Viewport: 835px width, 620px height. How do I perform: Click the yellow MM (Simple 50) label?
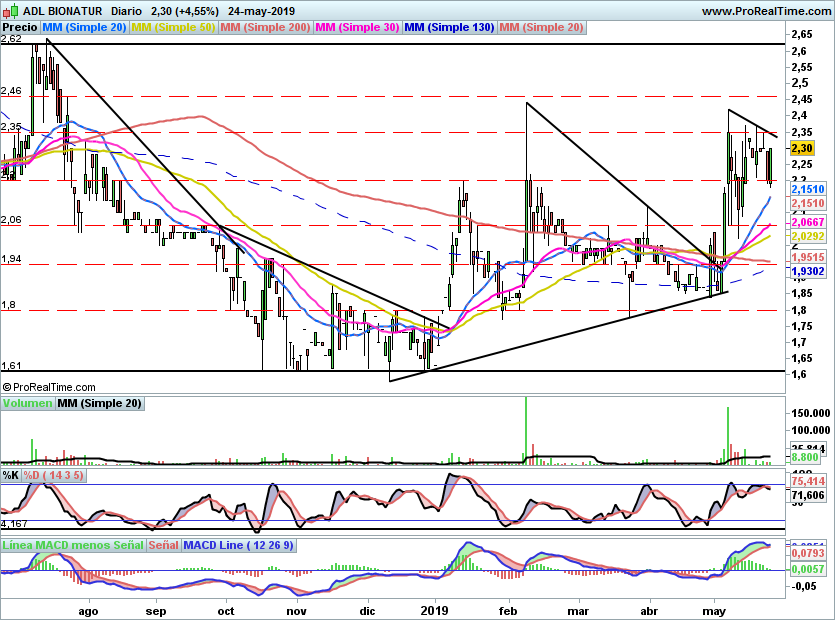pyautogui.click(x=173, y=27)
